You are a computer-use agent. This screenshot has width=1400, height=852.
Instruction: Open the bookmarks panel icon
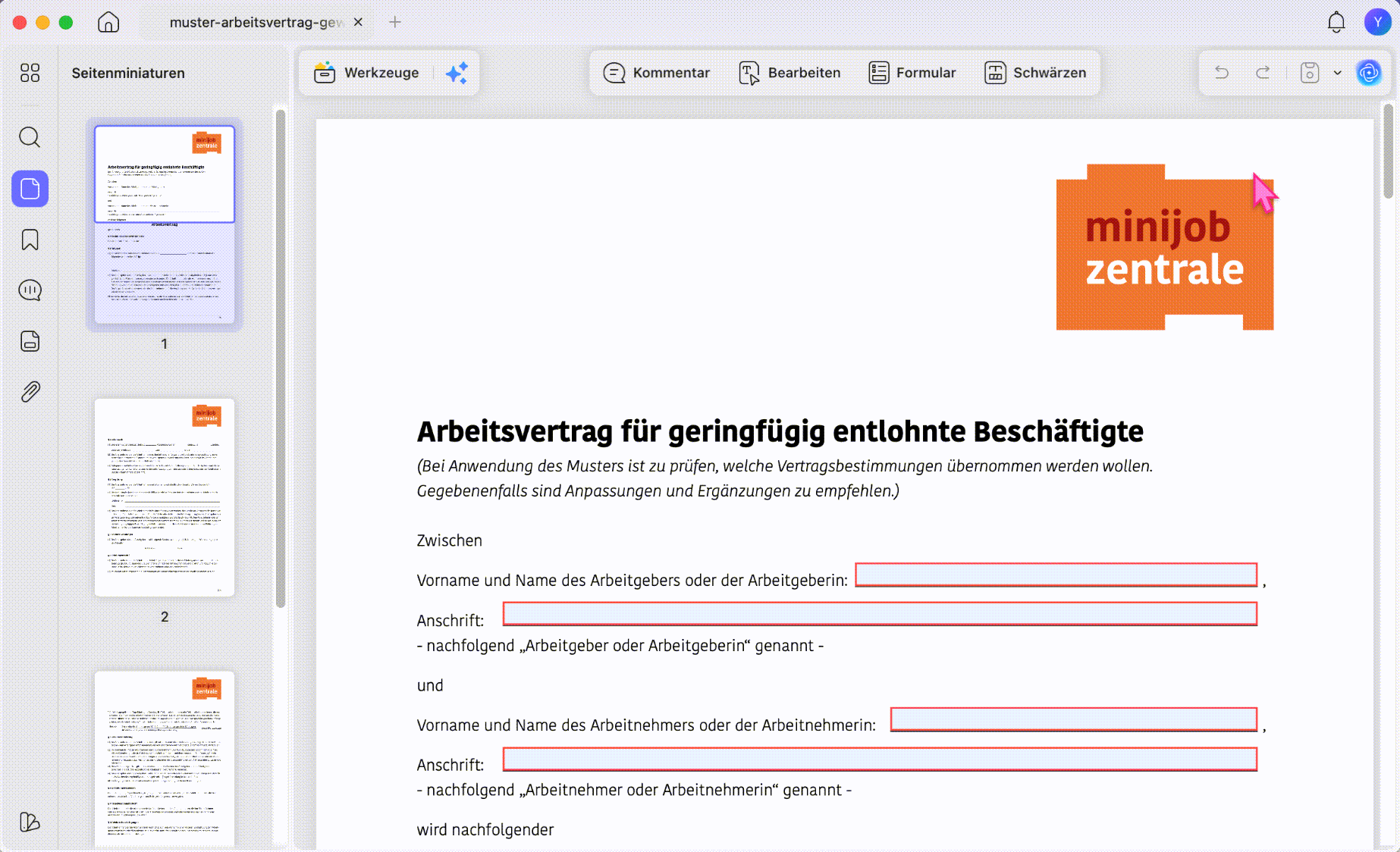pos(30,240)
